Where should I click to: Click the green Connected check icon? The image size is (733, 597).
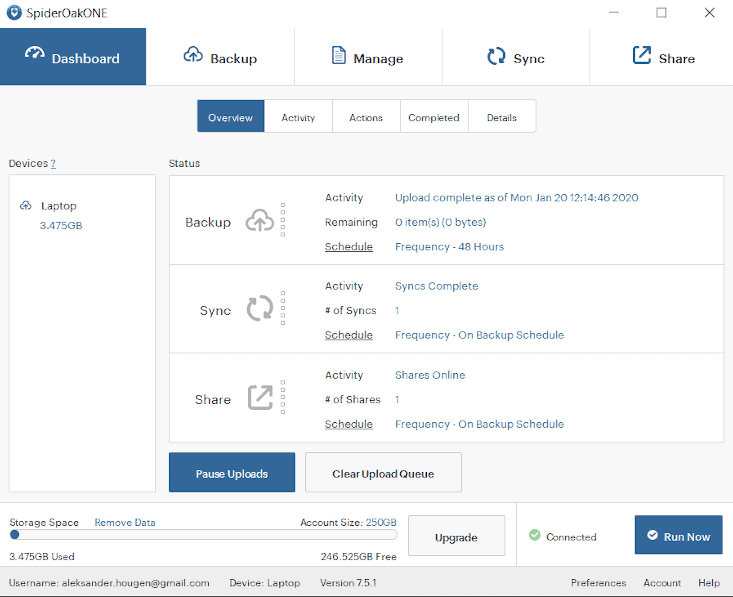[x=535, y=535]
